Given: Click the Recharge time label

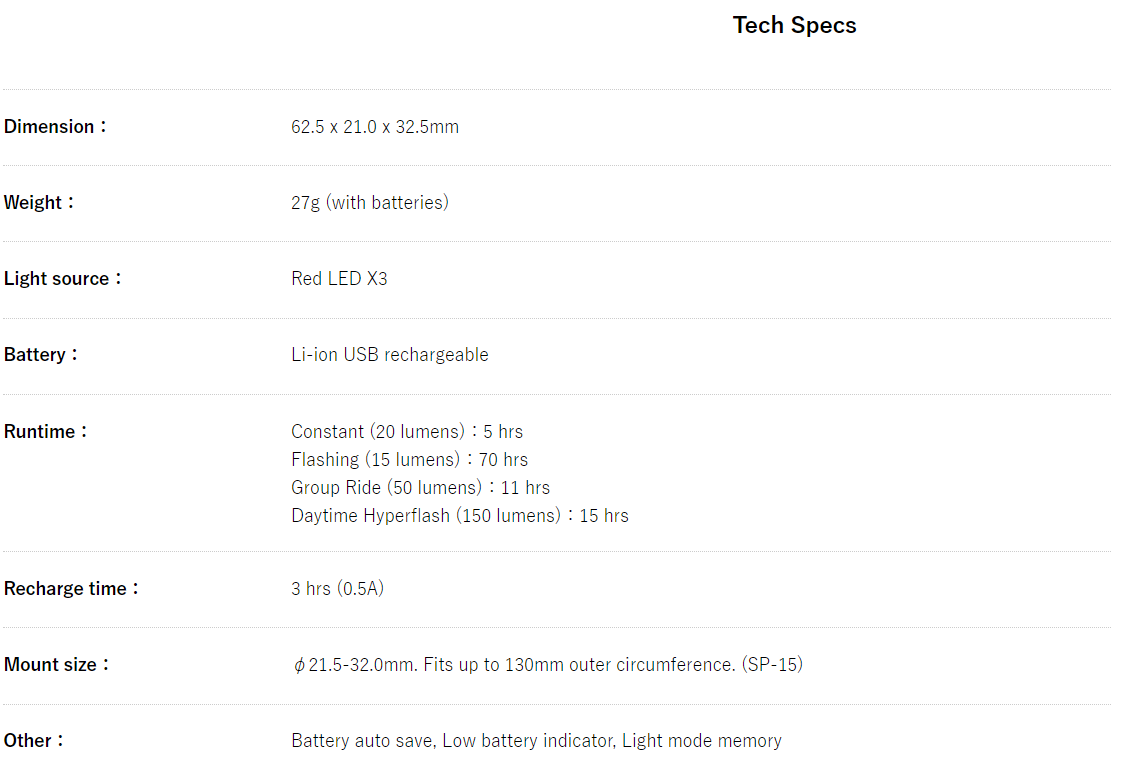Looking at the screenshot, I should 70,589.
